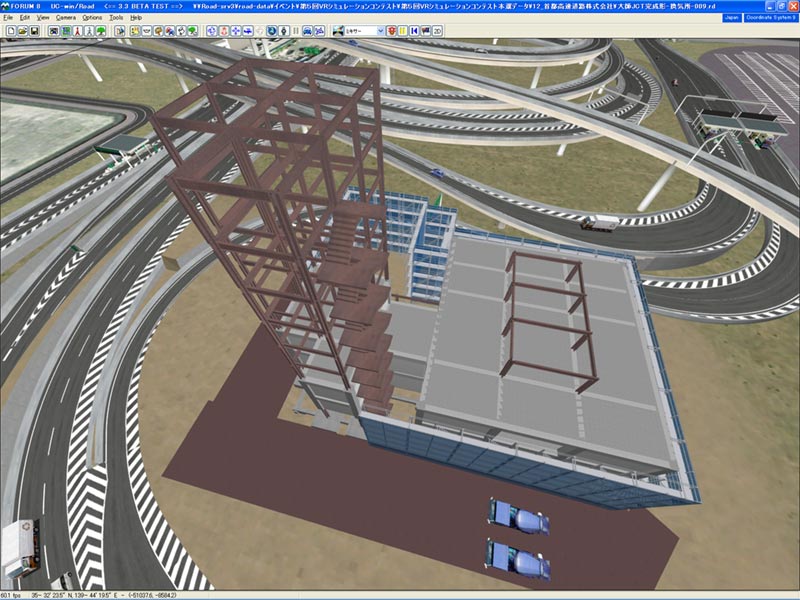Click the Open folder icon
Viewport: 800px width, 600px height.
coord(22,31)
